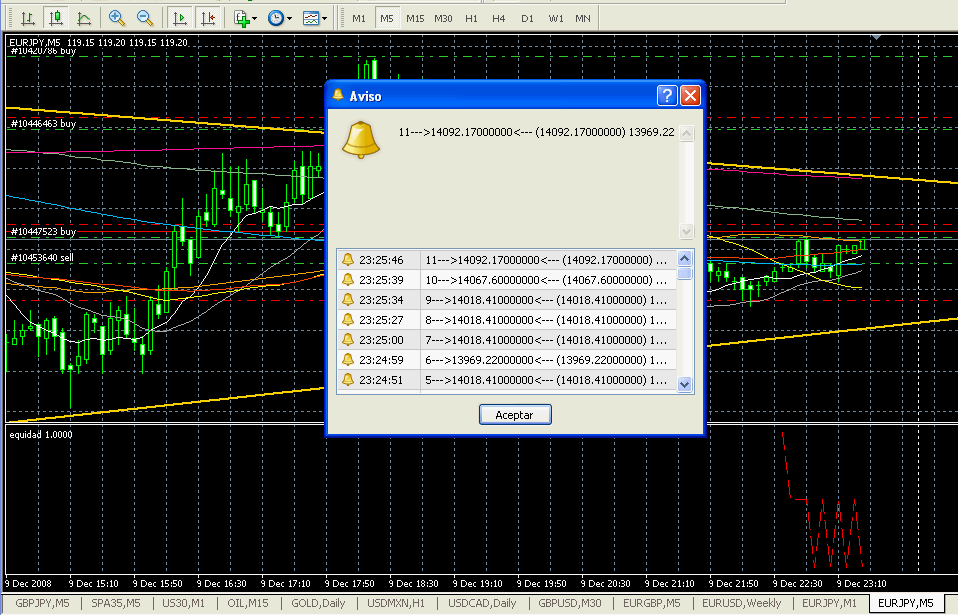Open the periods clock tool
Image resolution: width=958 pixels, height=615 pixels.
[x=276, y=18]
